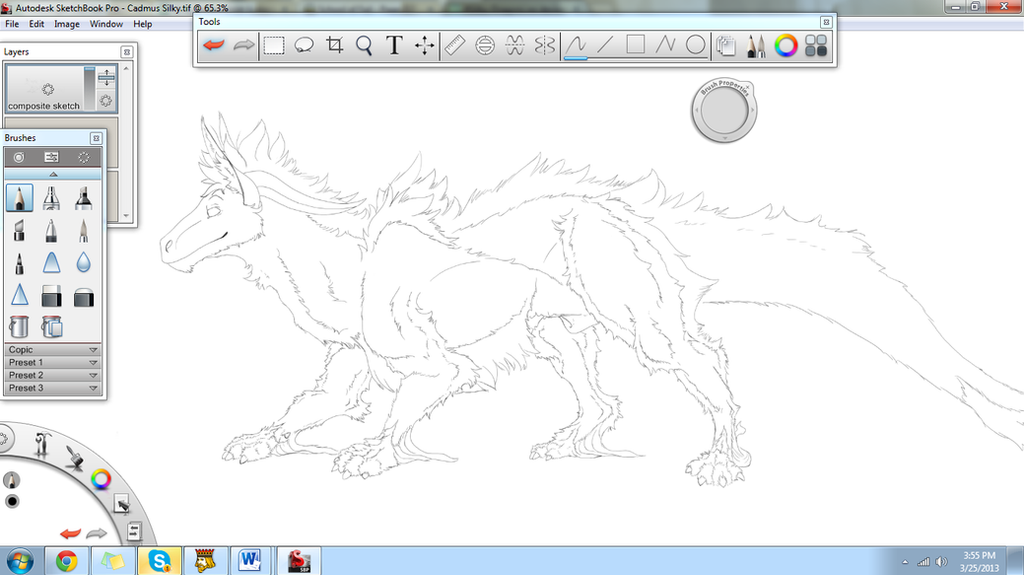Open the Layer Editor from Tools bar
Image resolution: width=1024 pixels, height=575 pixels.
point(726,46)
